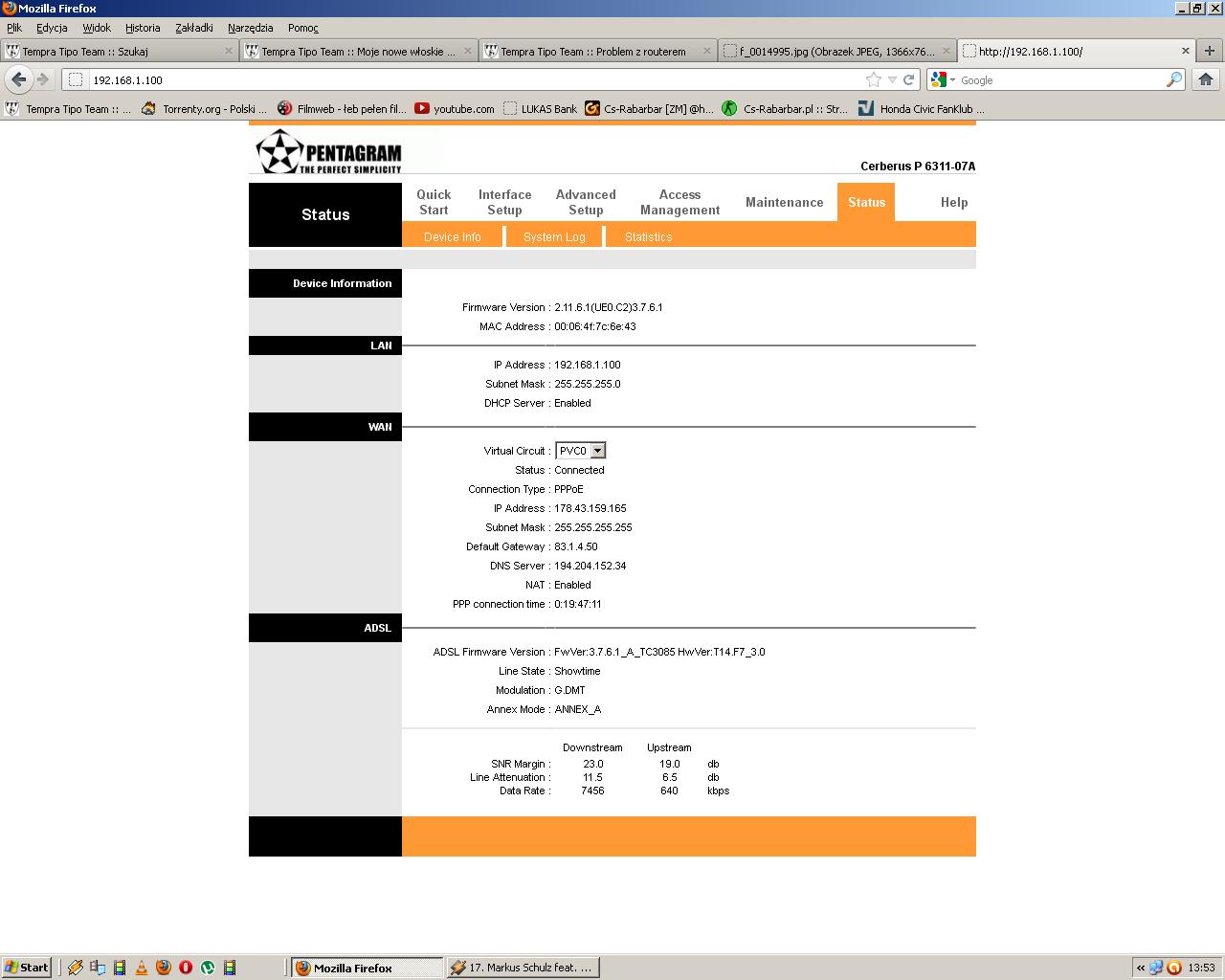Open the Tempra Tipo Team bookmark
The height and width of the screenshot is (980, 1225).
click(x=69, y=108)
